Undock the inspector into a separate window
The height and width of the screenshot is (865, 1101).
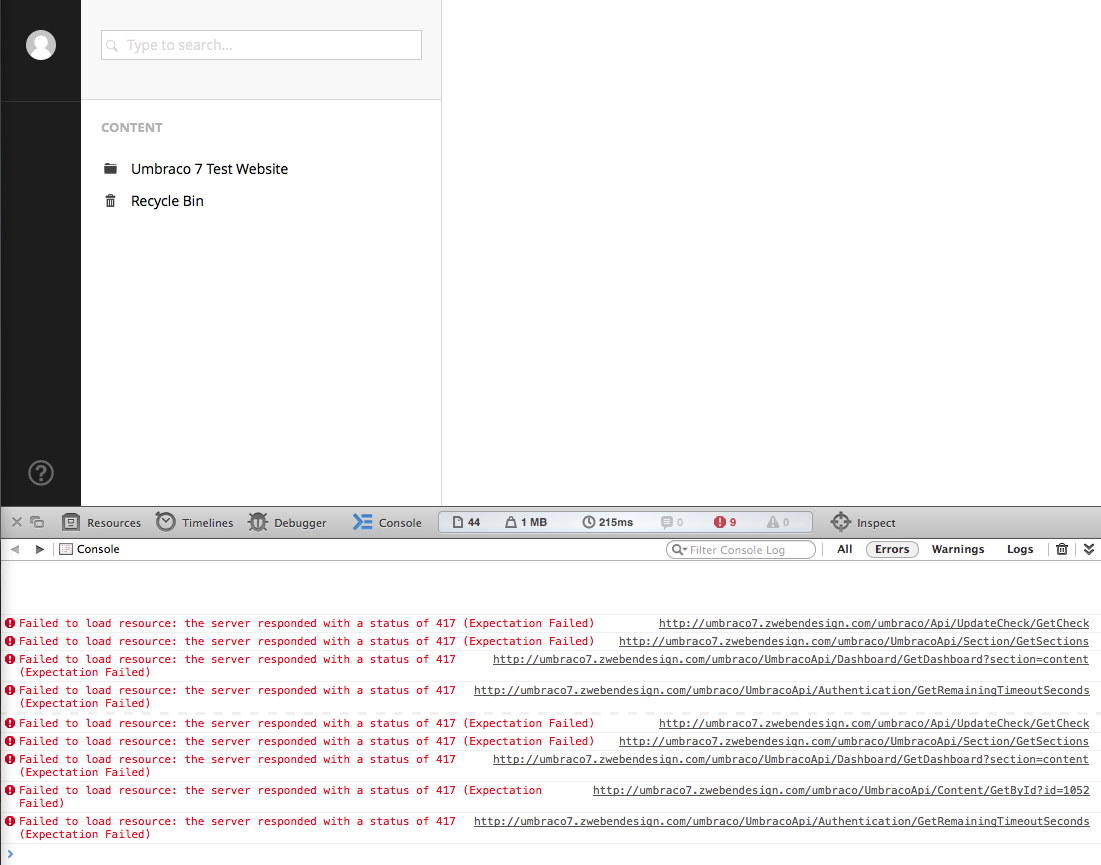[x=37, y=522]
